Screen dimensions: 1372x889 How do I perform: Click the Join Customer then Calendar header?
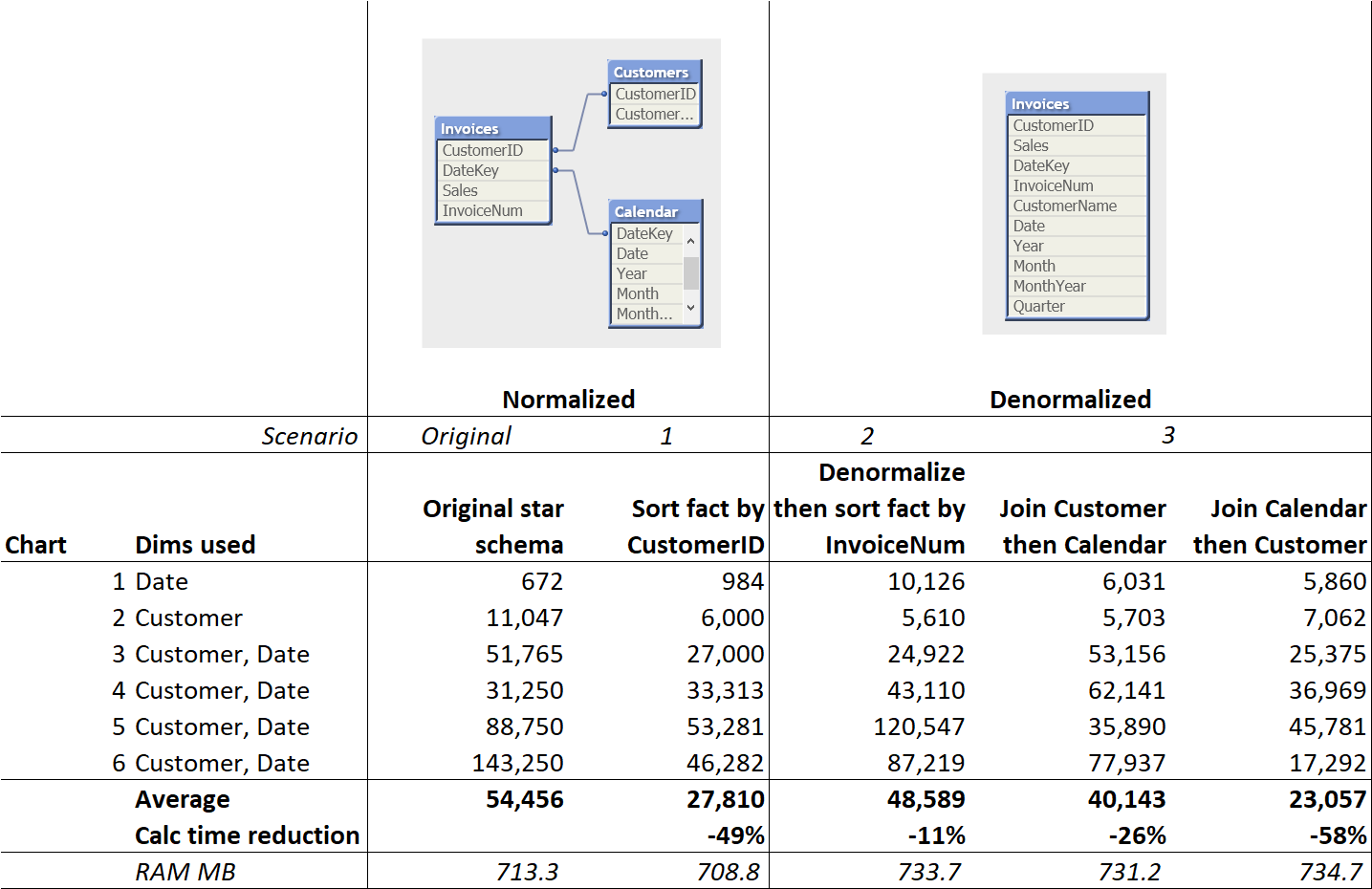click(x=1083, y=527)
